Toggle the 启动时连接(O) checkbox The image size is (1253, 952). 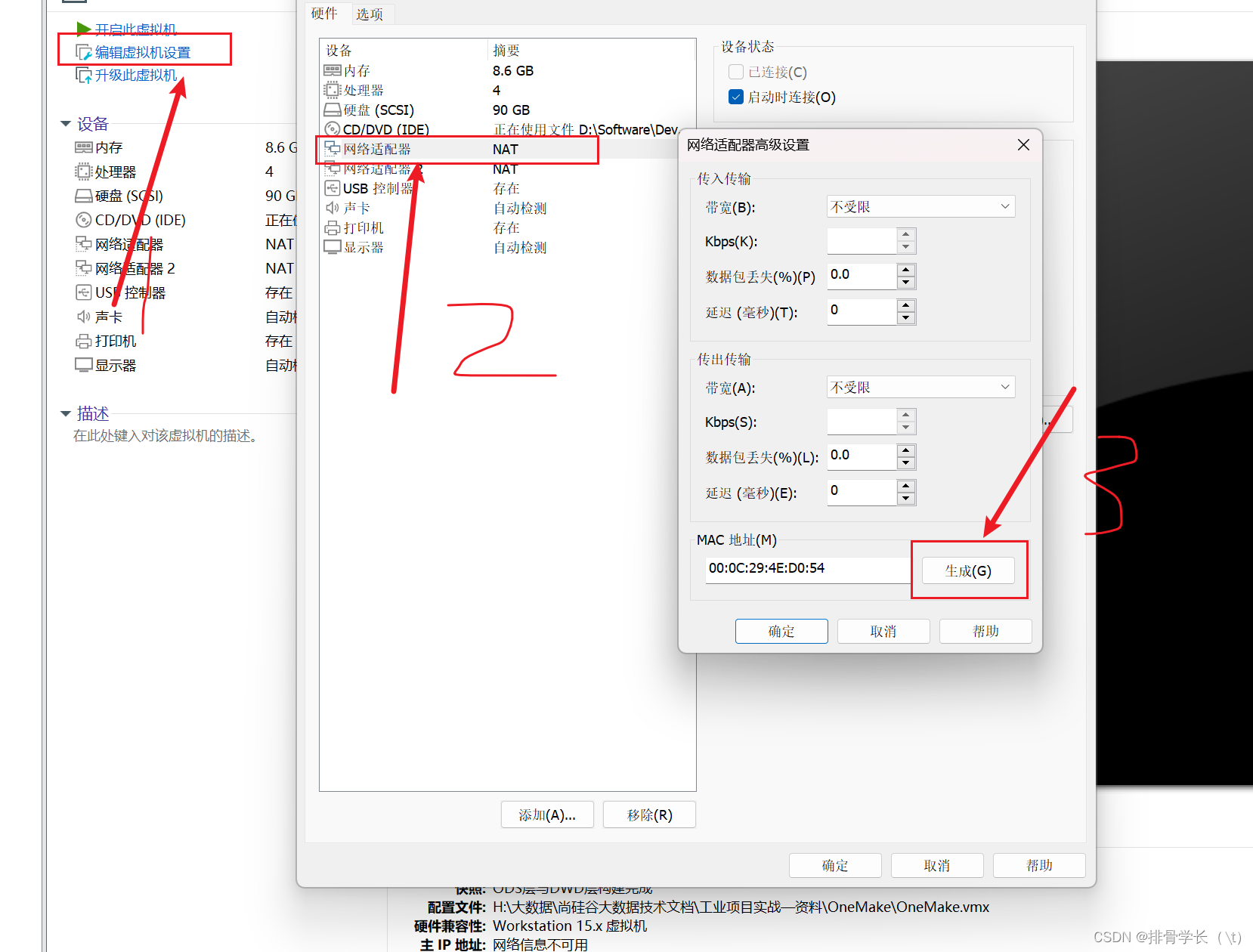(x=736, y=97)
